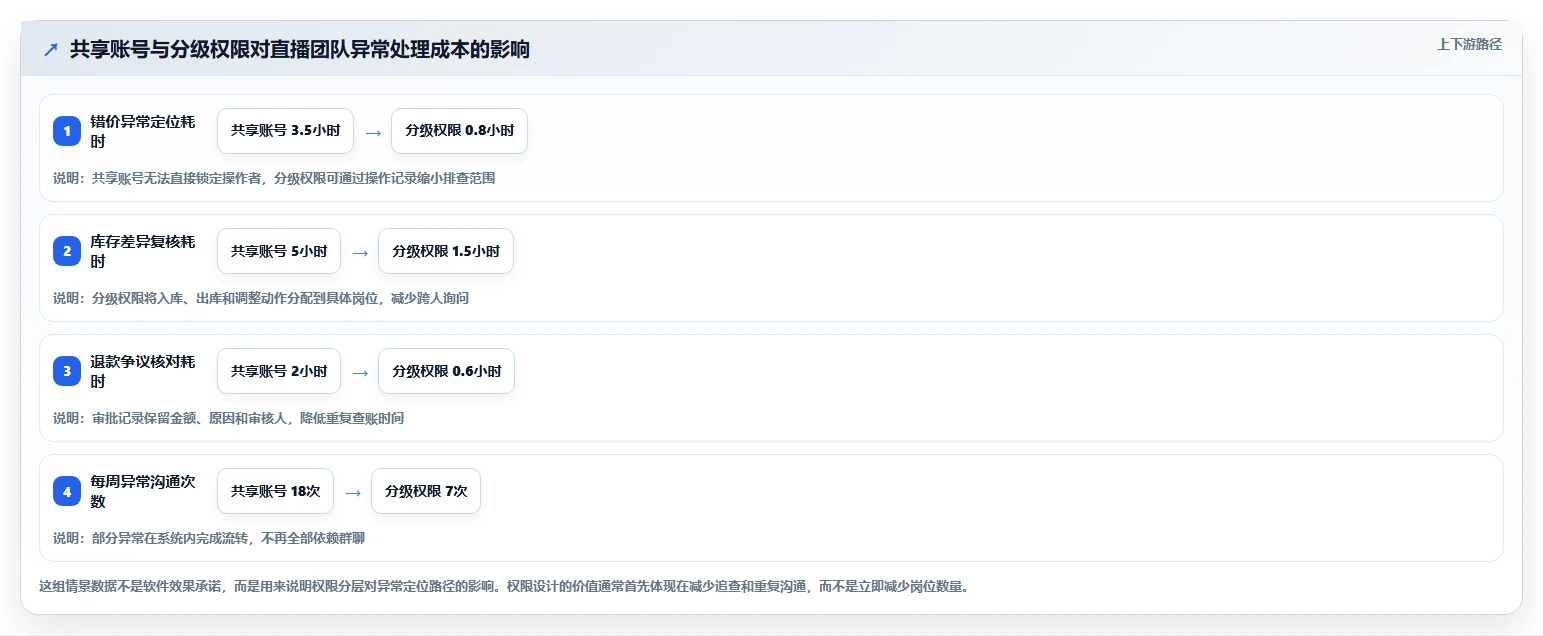Click the note 共享账号无法直接锁定操作者
This screenshot has height=636, width=1543.
point(274,178)
